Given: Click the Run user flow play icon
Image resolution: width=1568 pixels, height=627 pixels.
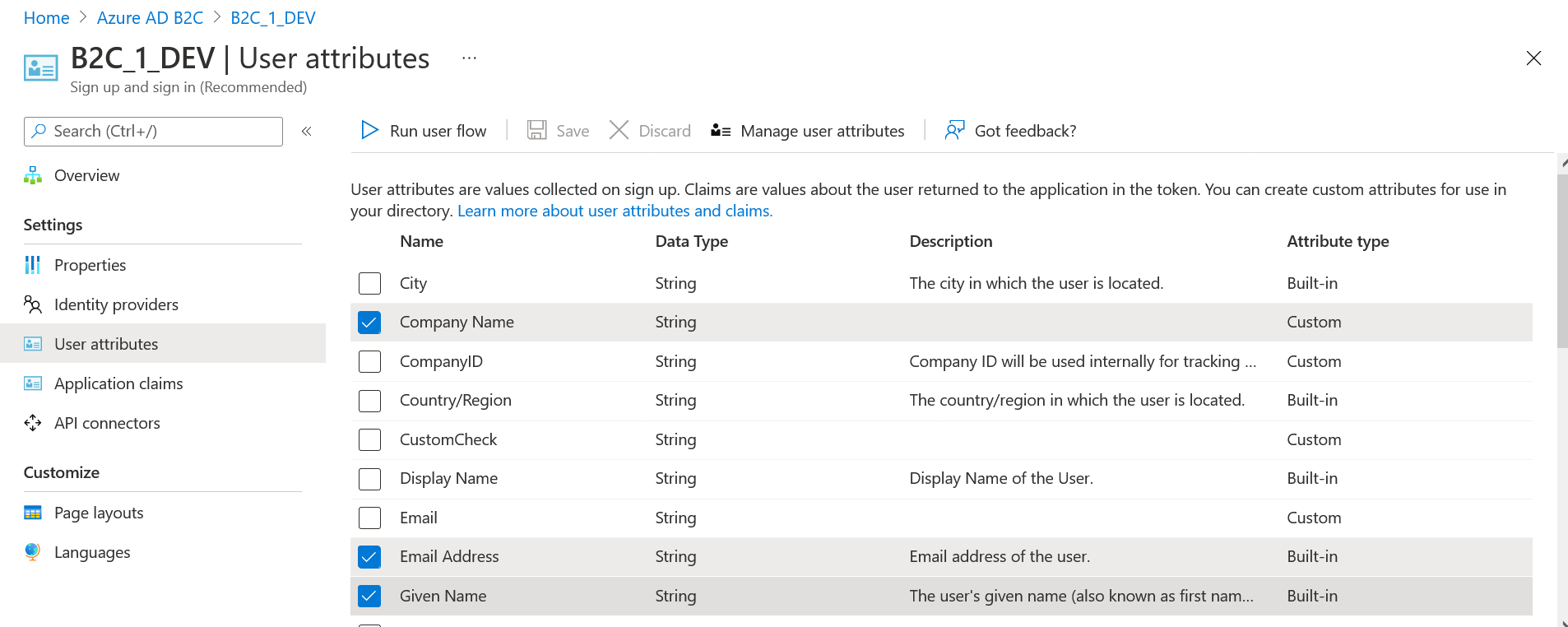Looking at the screenshot, I should click(x=370, y=130).
